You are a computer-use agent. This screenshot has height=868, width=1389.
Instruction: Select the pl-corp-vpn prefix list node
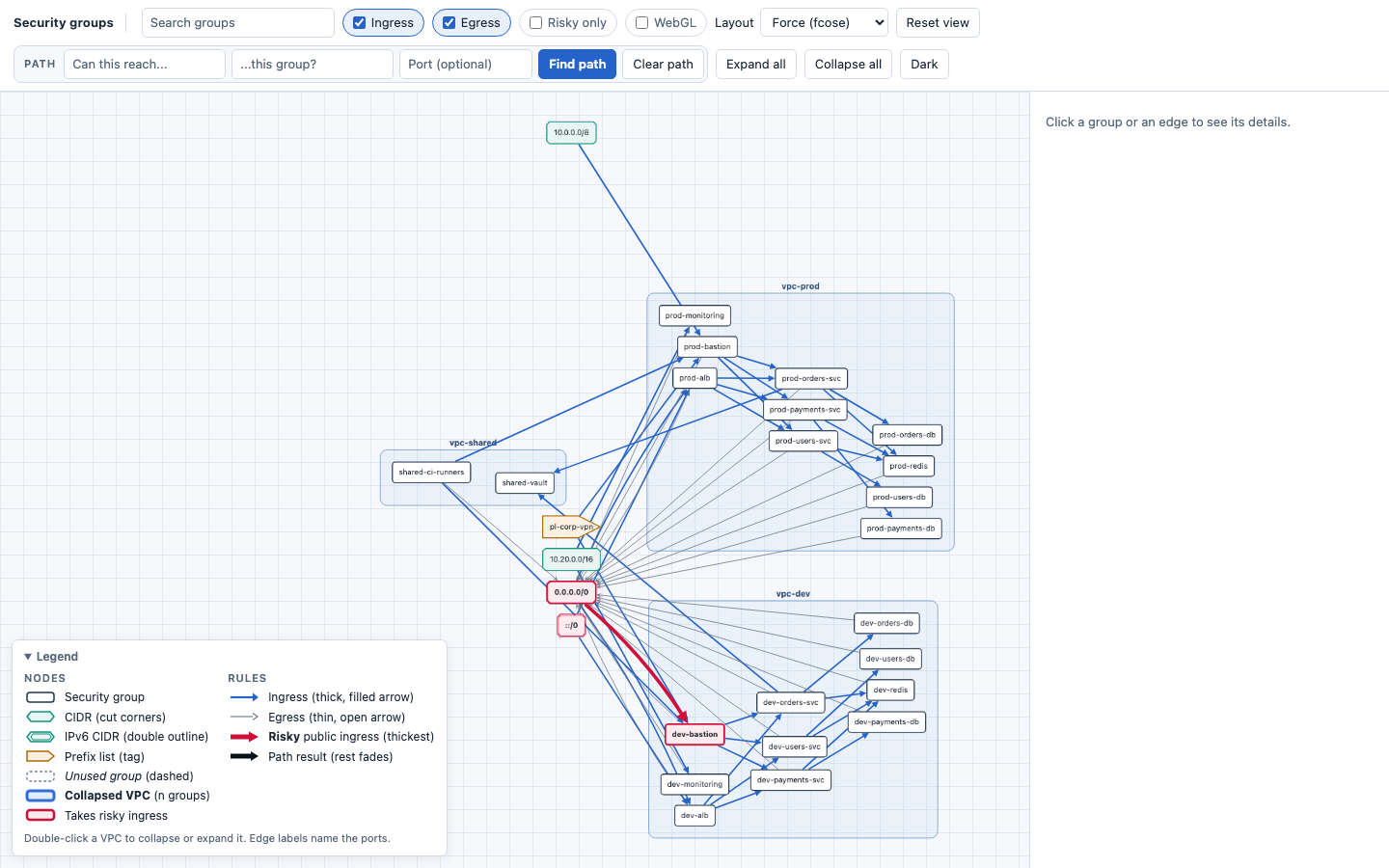[571, 528]
